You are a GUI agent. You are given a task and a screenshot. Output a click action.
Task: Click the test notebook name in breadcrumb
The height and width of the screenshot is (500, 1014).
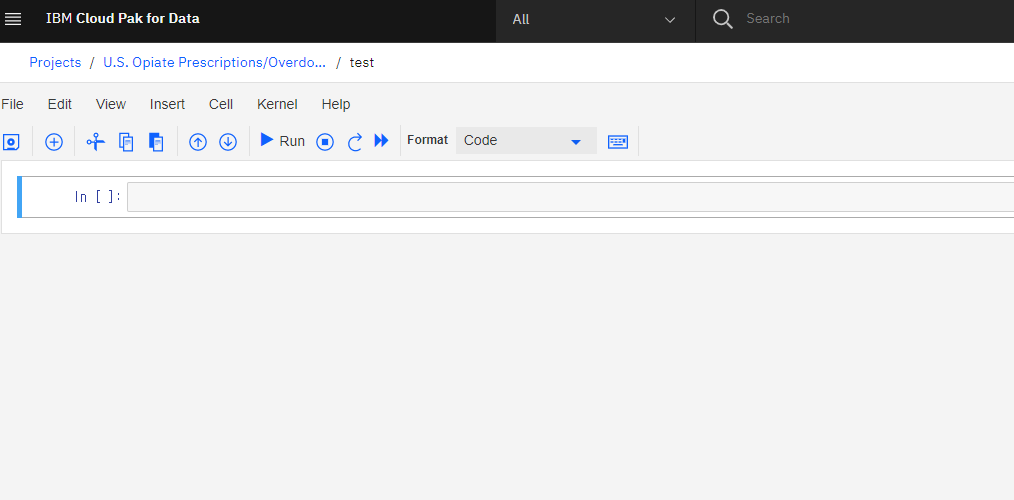coord(361,63)
